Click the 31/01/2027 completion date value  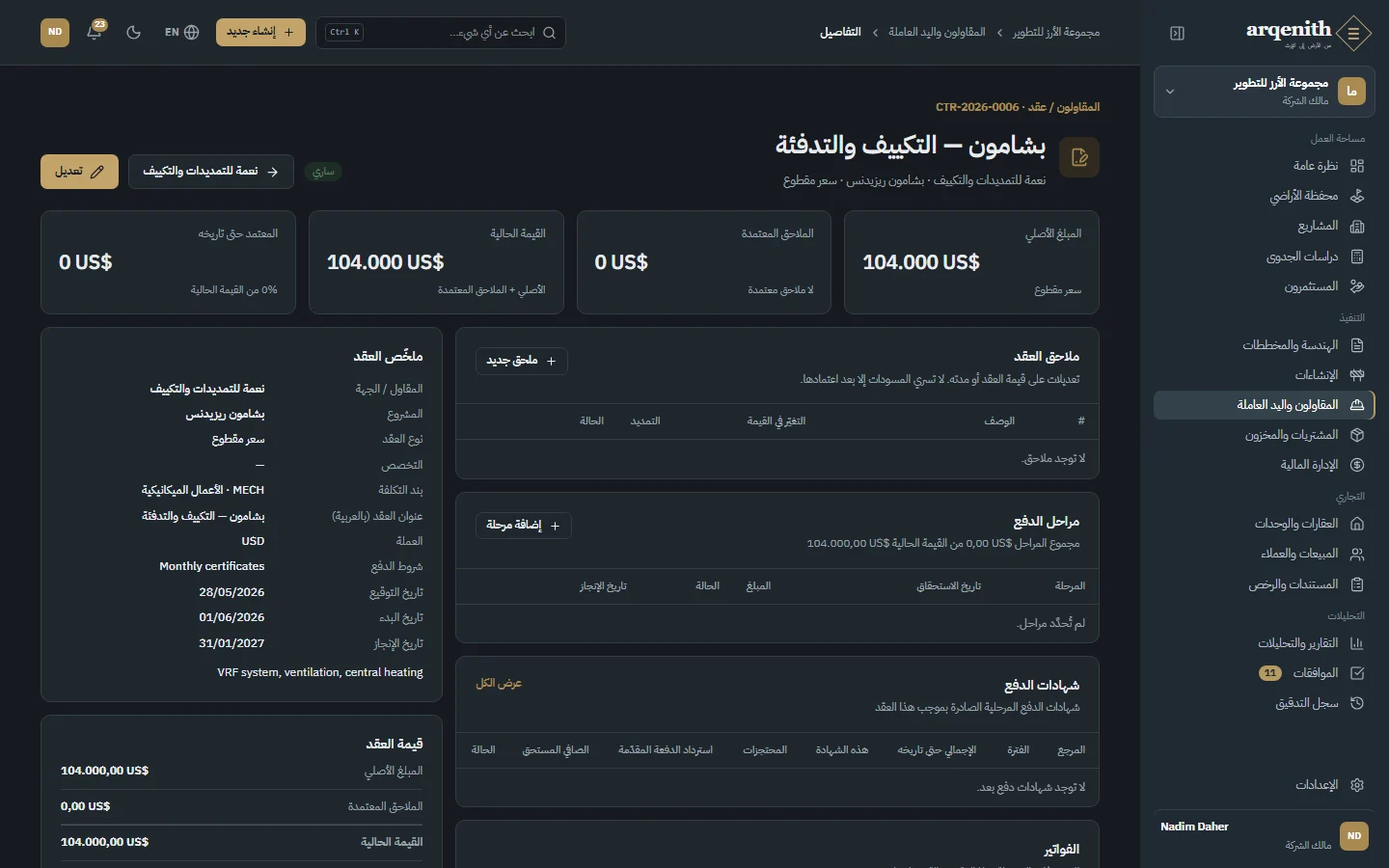point(231,643)
